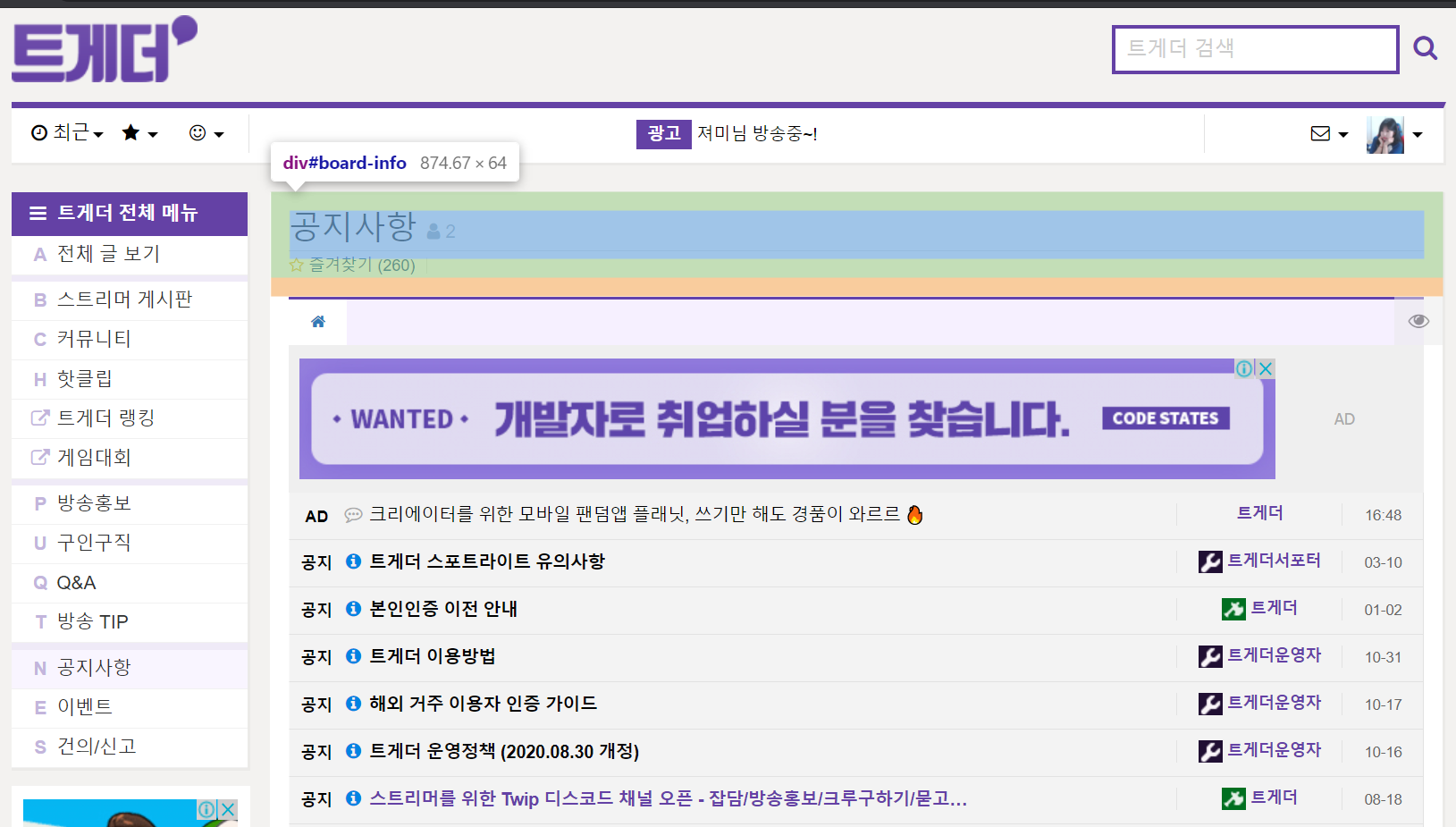Open 스트리머 게시판 menu item
Image resolution: width=1456 pixels, height=827 pixels.
click(130, 300)
